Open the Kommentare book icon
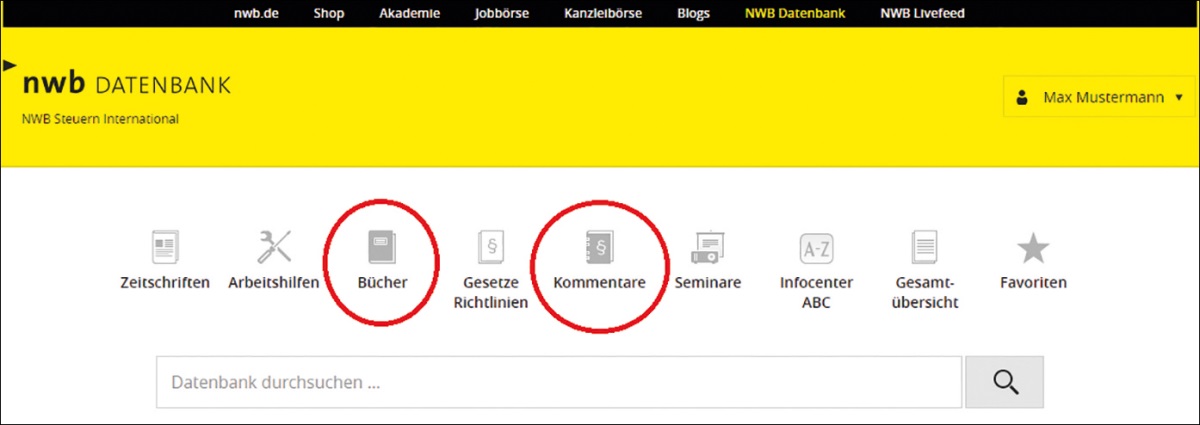Viewport: 1200px width, 425px height. pyautogui.click(x=599, y=247)
